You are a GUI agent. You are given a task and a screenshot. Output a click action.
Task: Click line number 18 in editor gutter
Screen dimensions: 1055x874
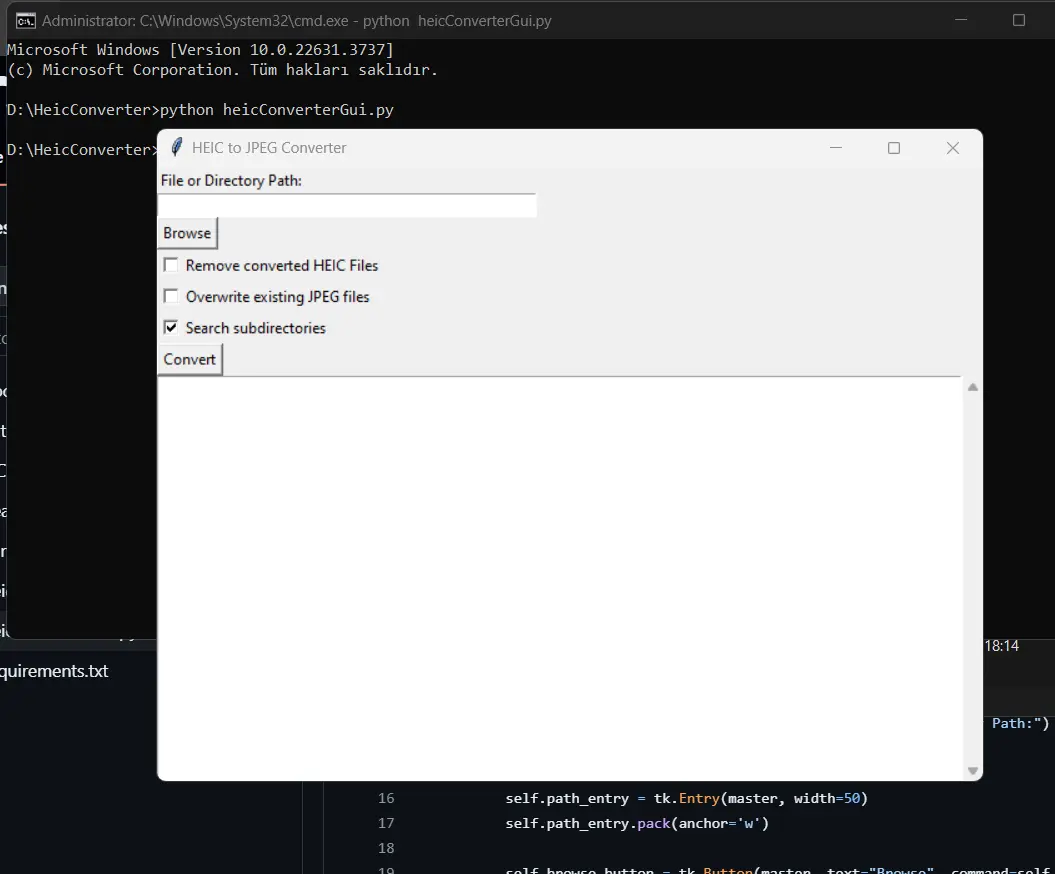coord(386,848)
